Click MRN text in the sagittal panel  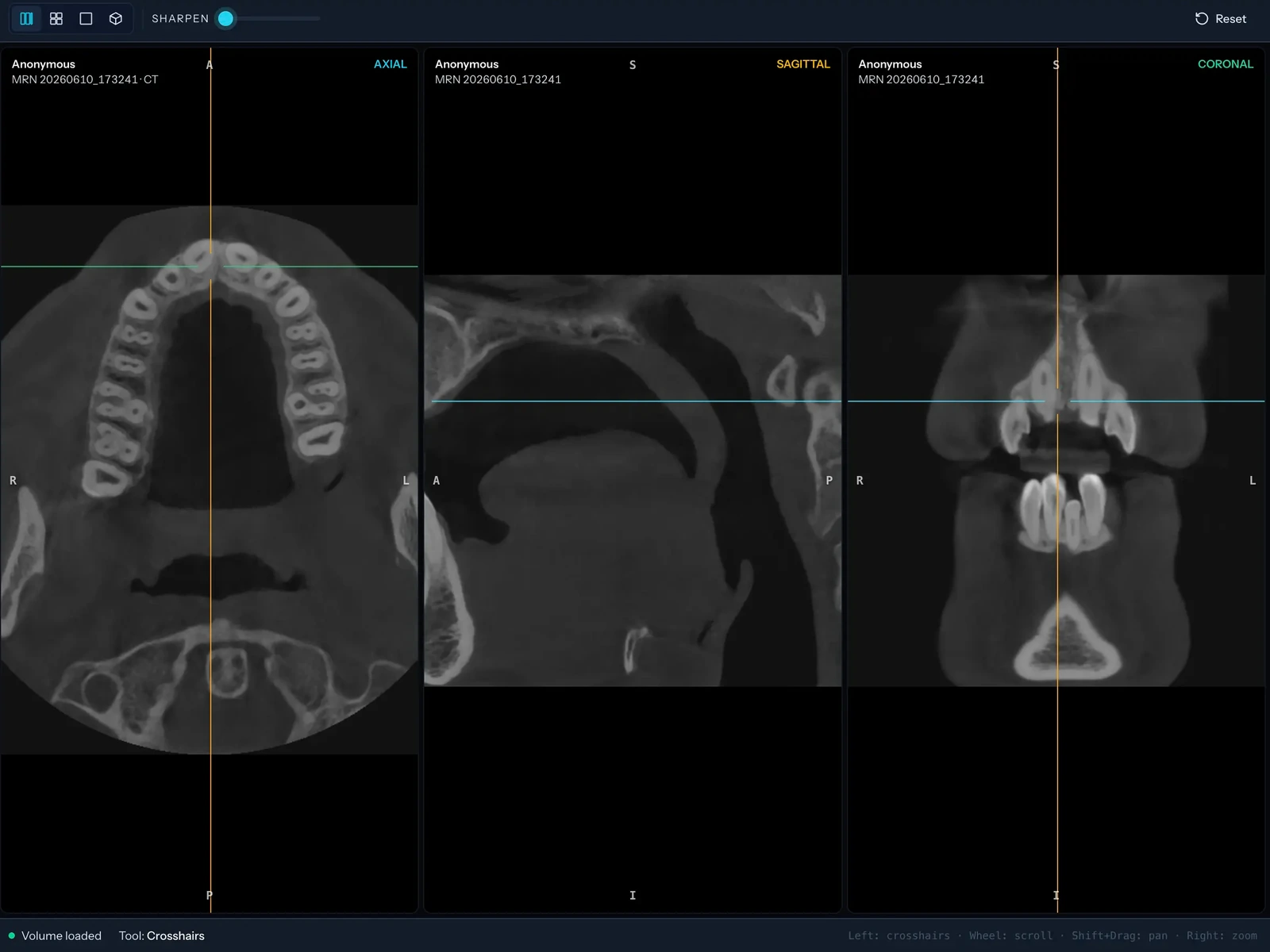point(498,79)
